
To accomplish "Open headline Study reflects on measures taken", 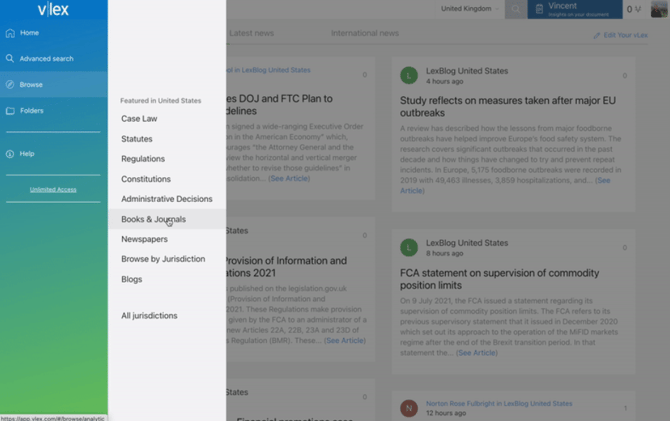I will point(508,107).
